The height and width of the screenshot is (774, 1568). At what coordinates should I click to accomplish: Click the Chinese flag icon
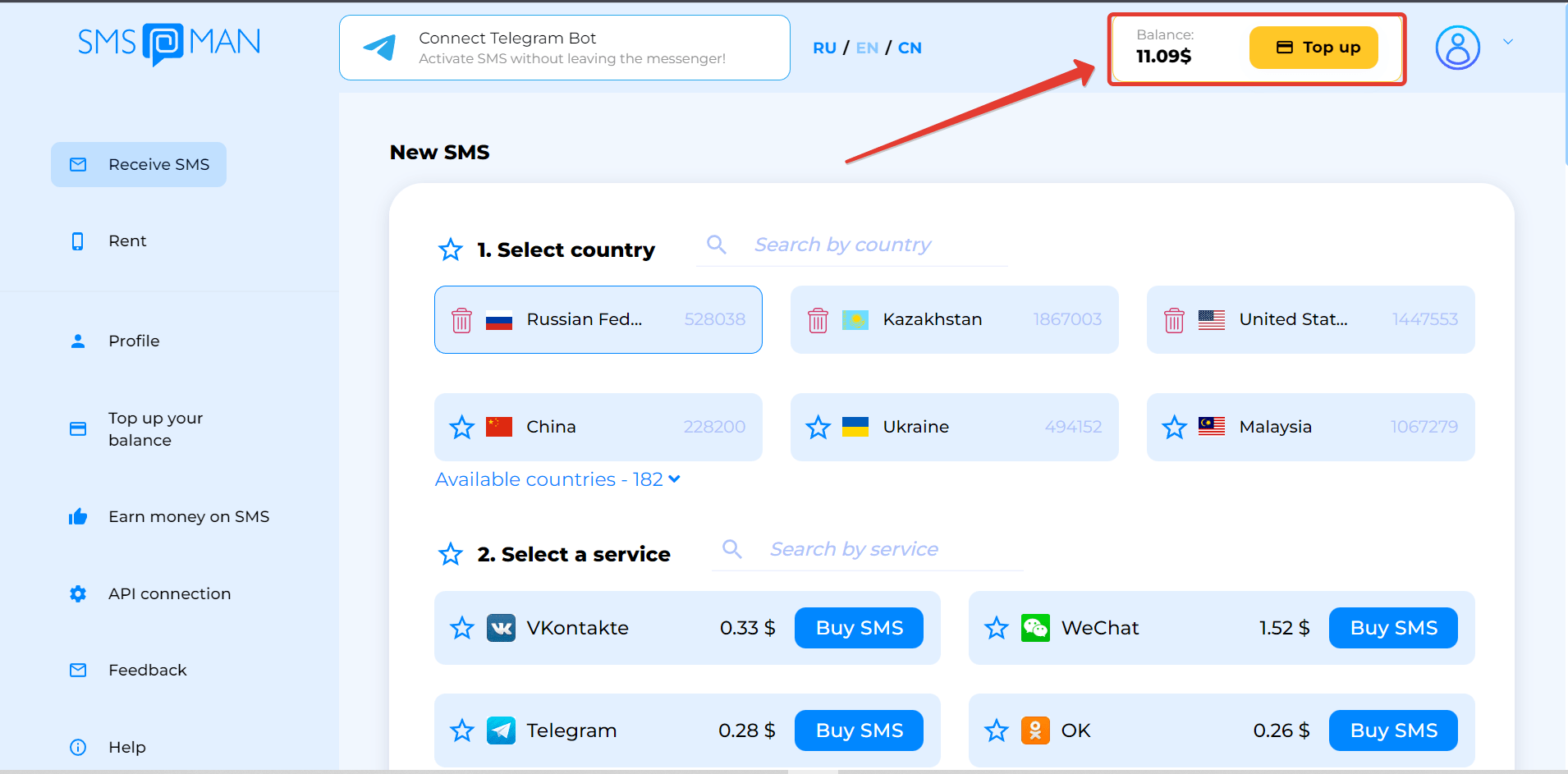tap(499, 427)
